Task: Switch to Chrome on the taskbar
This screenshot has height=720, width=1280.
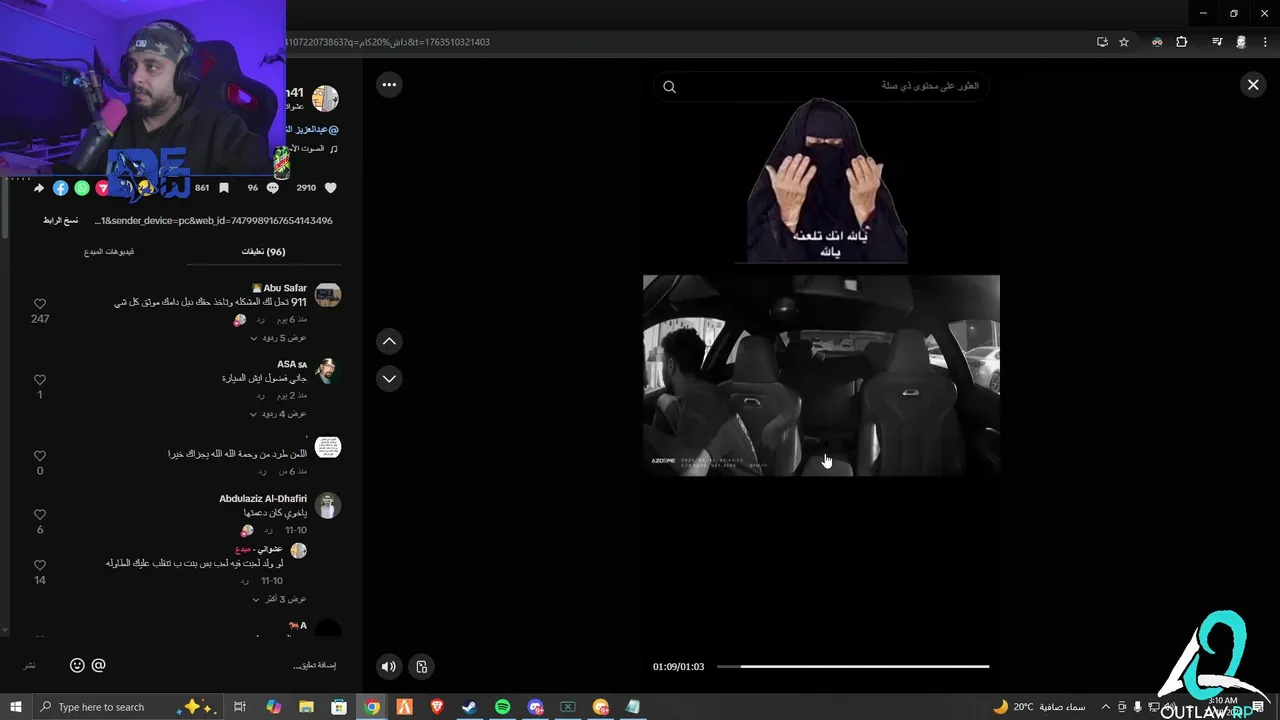Action: [x=372, y=707]
